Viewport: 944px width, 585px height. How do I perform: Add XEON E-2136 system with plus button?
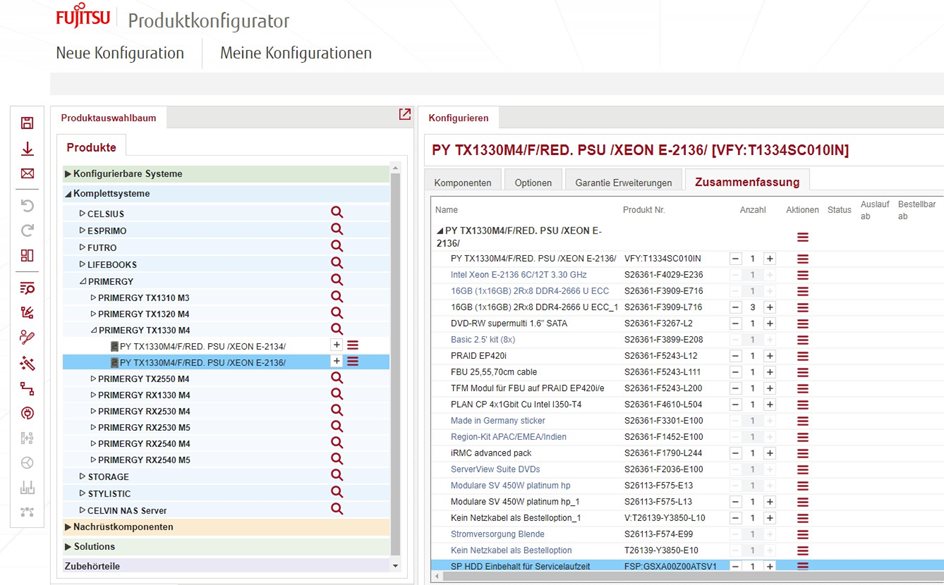point(337,361)
